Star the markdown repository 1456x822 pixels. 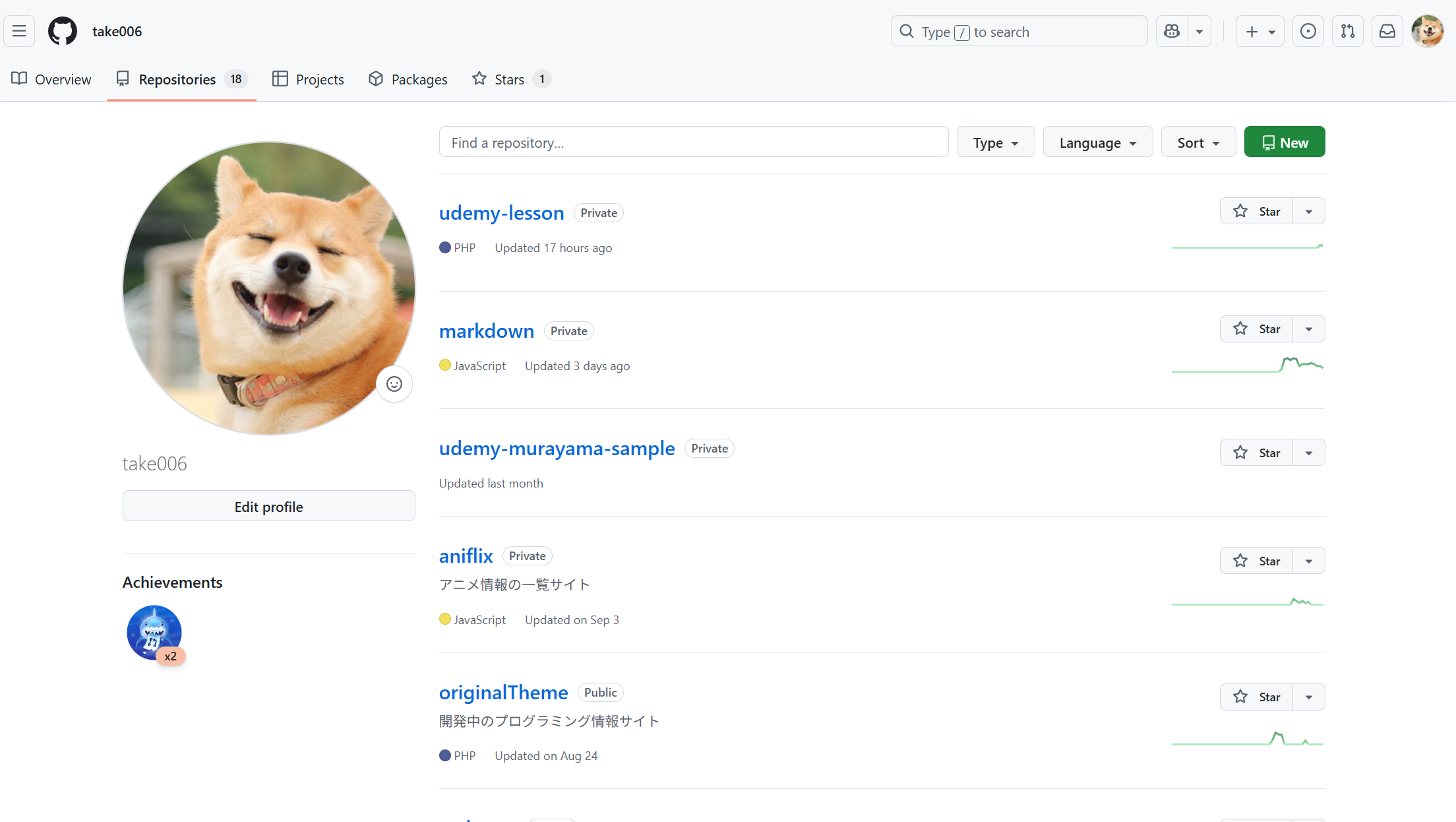pyautogui.click(x=1258, y=329)
